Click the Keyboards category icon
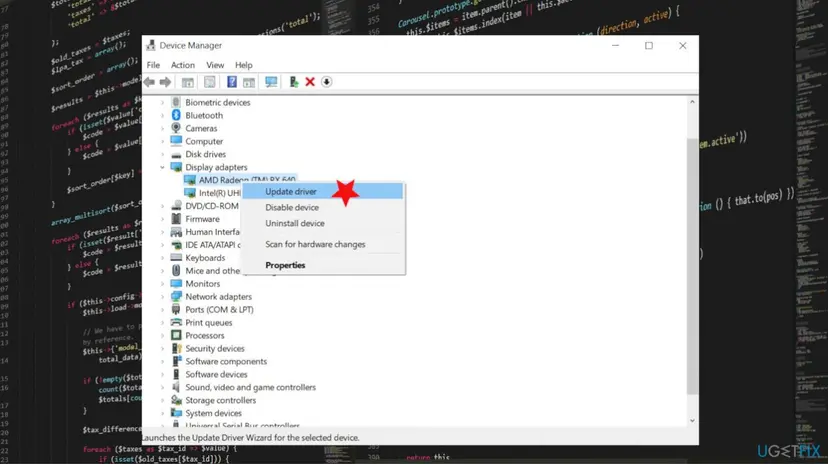This screenshot has height=464, width=828. click(176, 258)
